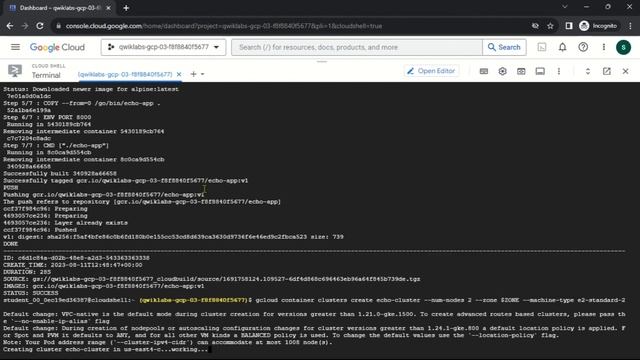Open terminal settings gear
Screen dimensions: 640x360
502,71
